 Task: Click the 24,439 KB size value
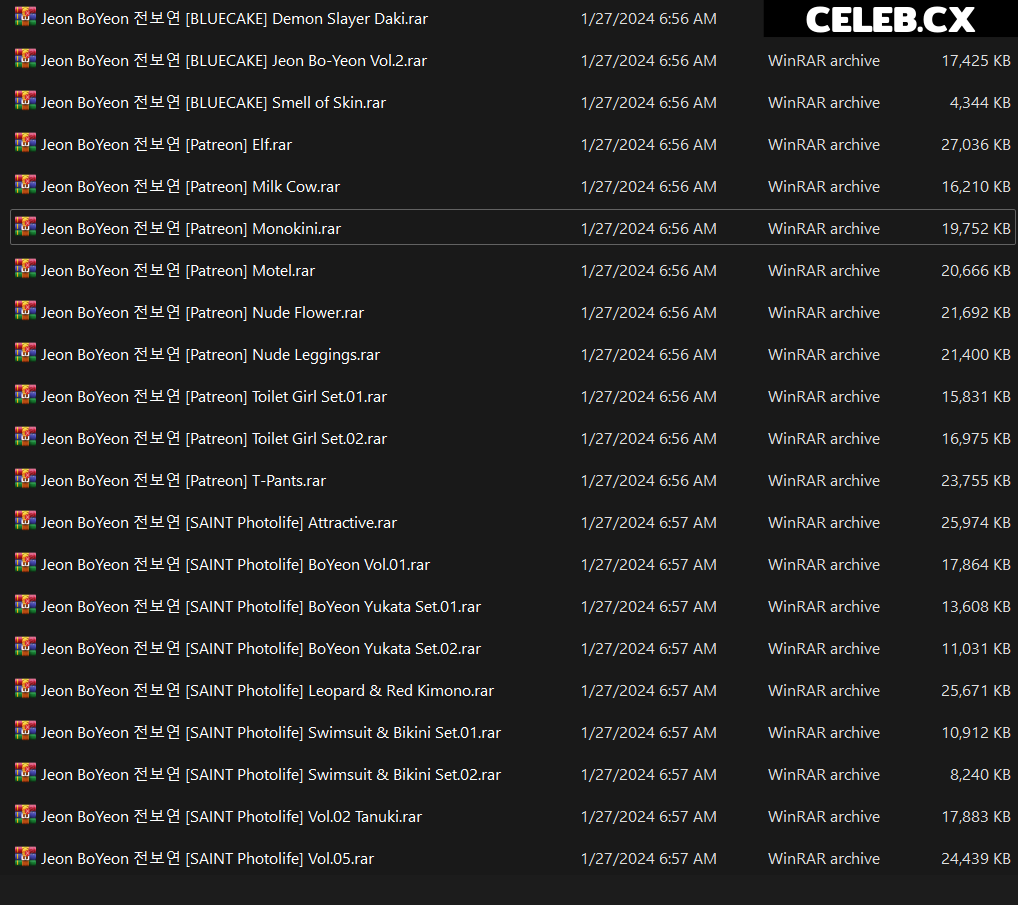pos(976,858)
